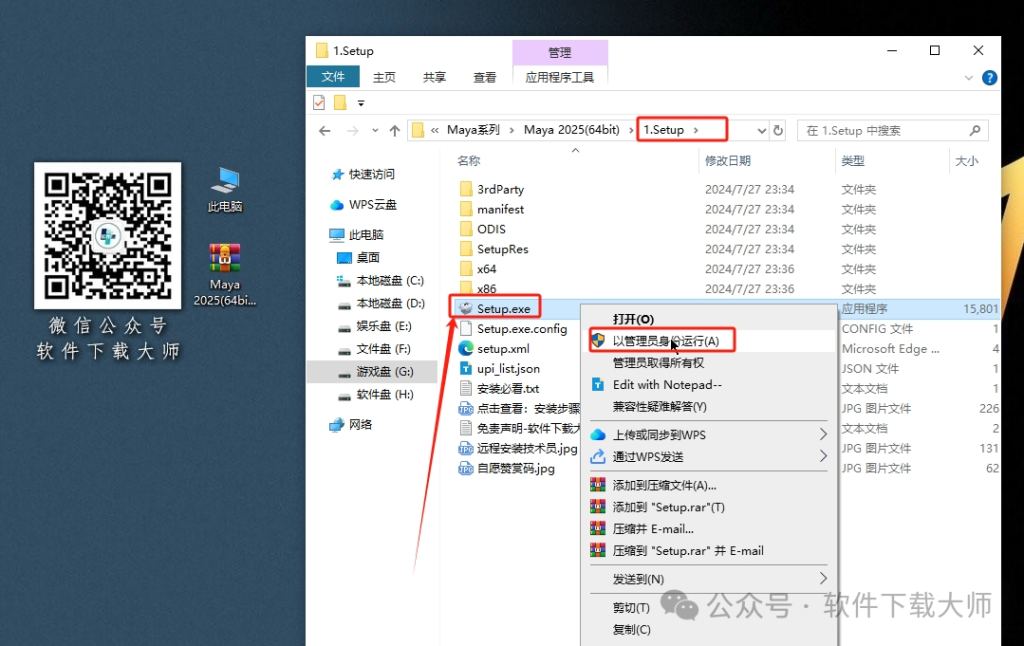Click the Maya 2025(64bit) breadcrumb link
This screenshot has height=646, width=1024.
point(570,129)
